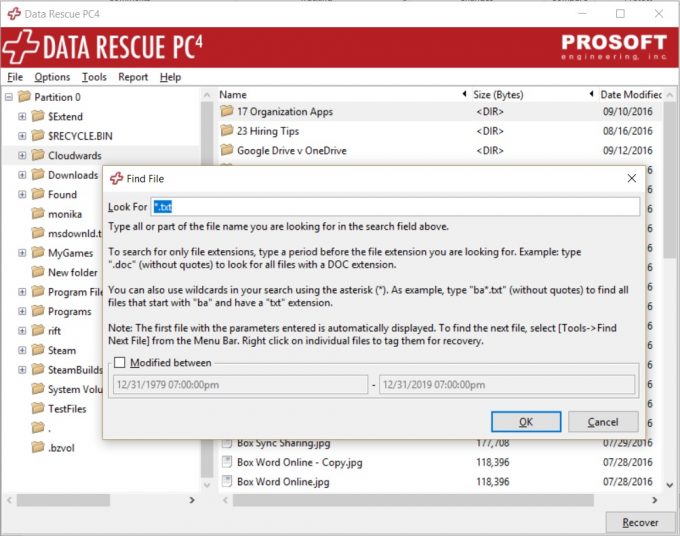Close the Find File dialog

pos(632,178)
